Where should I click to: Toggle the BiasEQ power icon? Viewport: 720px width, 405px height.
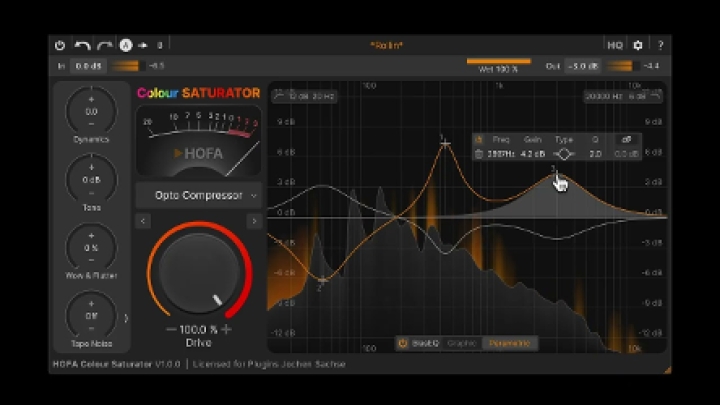(x=403, y=343)
